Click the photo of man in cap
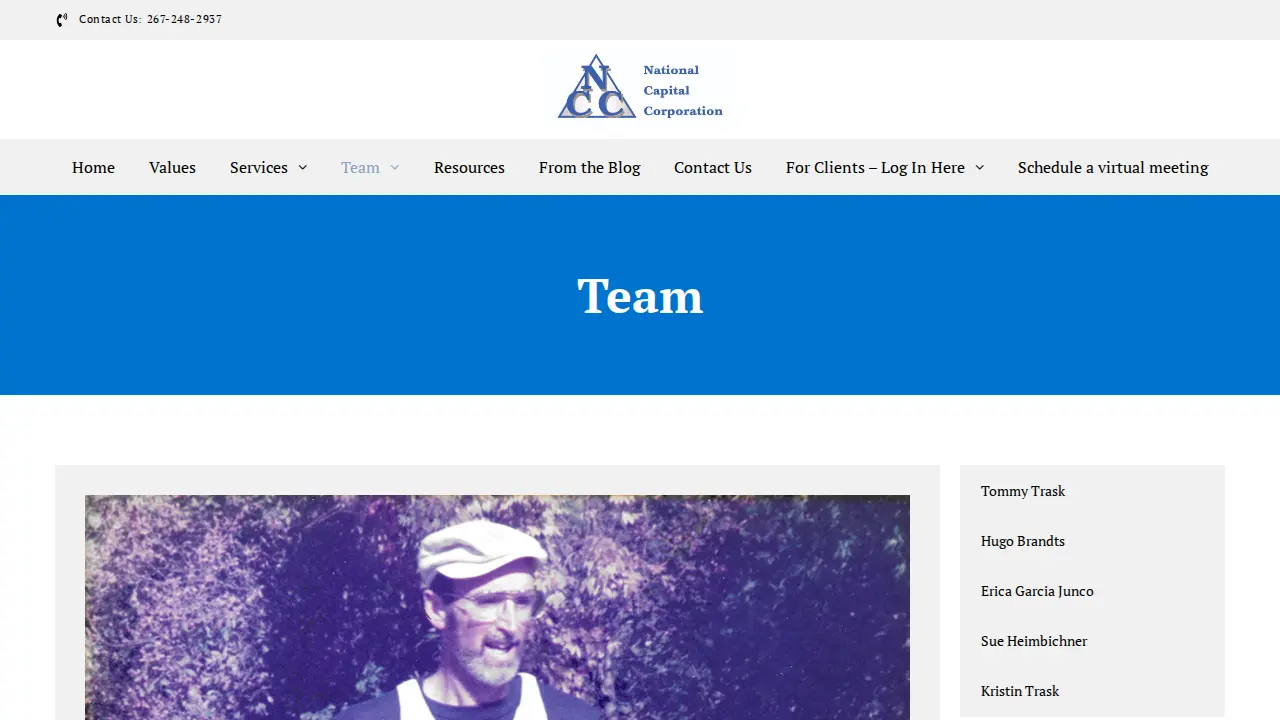 coord(497,607)
